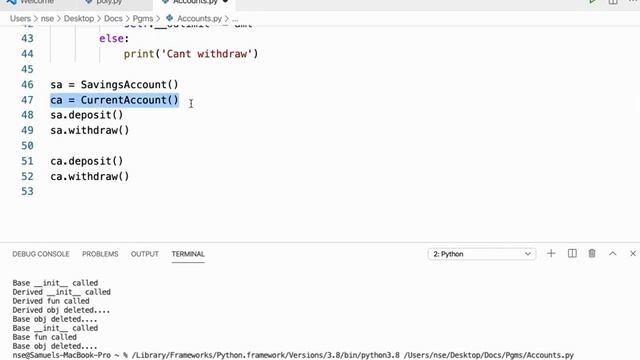
Task: Click 'sa.deposit()' on line 48
Action: (87, 115)
